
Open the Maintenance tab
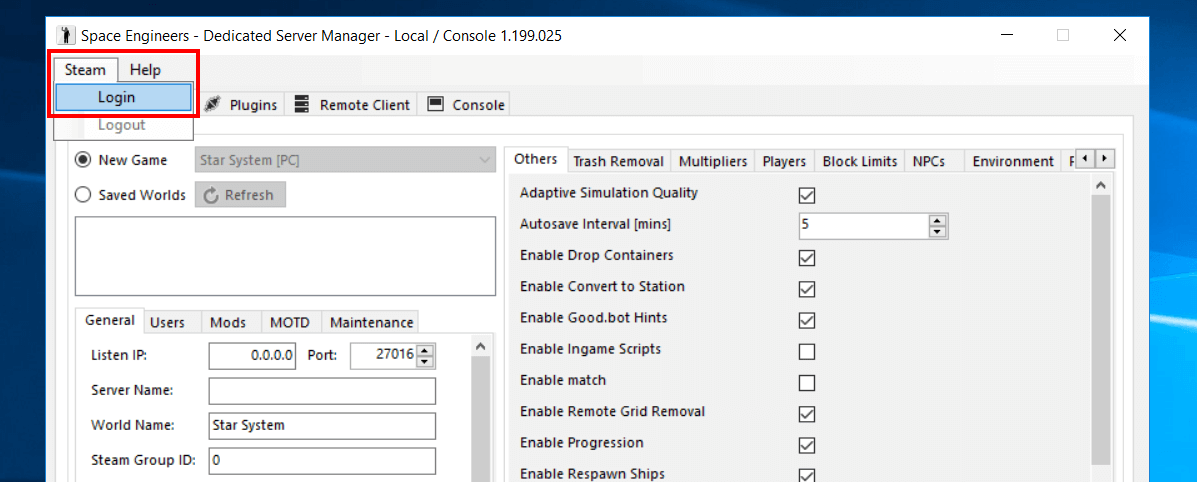click(371, 322)
